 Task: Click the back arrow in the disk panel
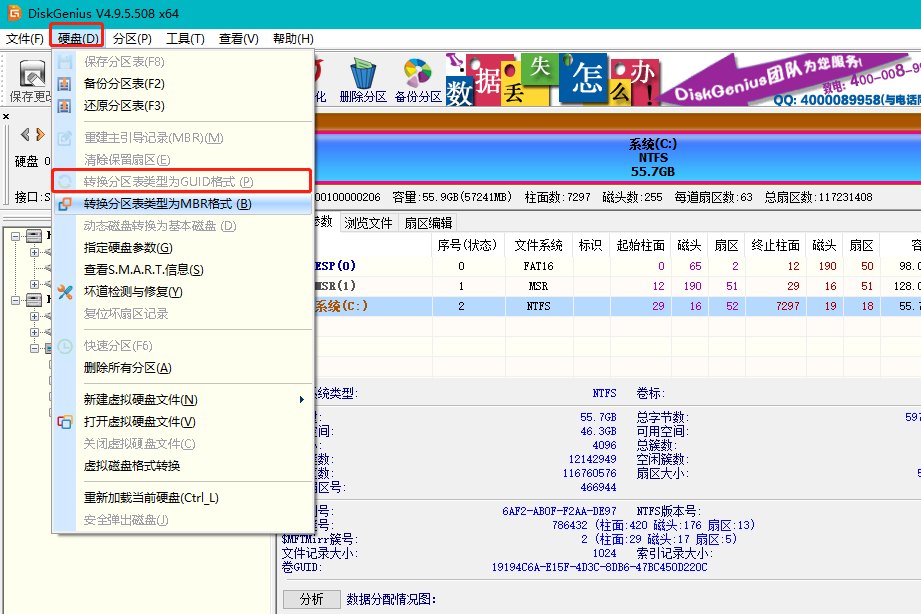click(24, 134)
